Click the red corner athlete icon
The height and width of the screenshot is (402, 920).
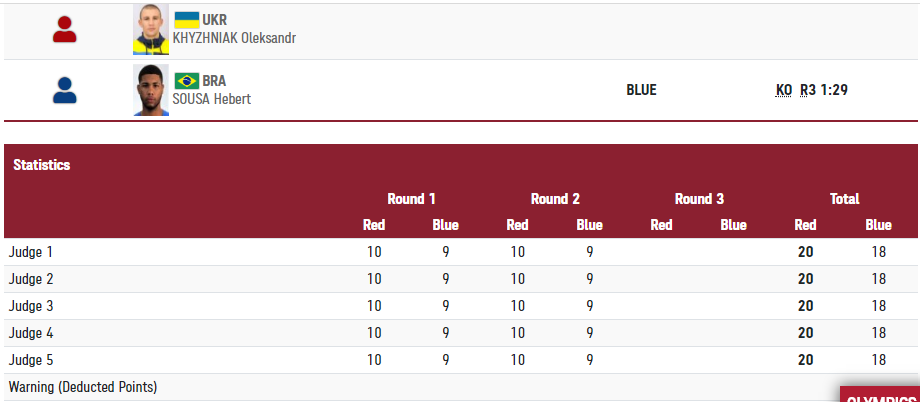pyautogui.click(x=65, y=30)
